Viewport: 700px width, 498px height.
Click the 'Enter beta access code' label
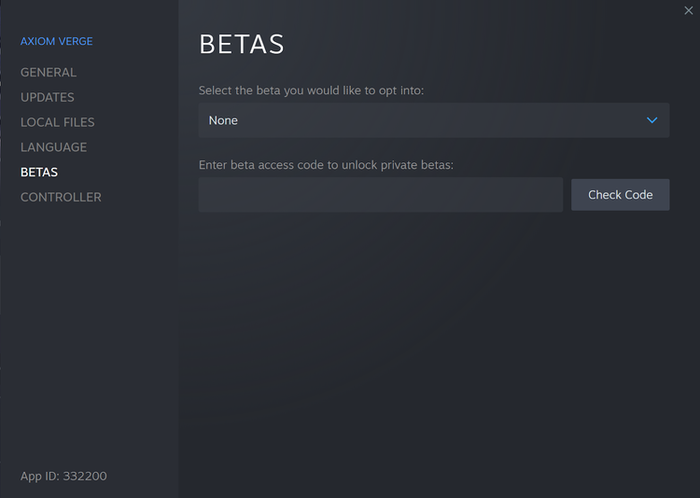coord(326,165)
